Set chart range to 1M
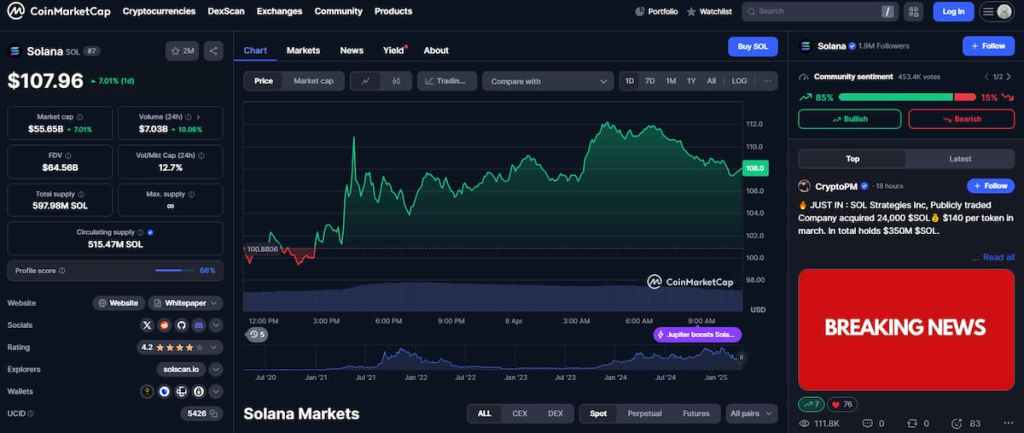1024x433 pixels. 671,81
